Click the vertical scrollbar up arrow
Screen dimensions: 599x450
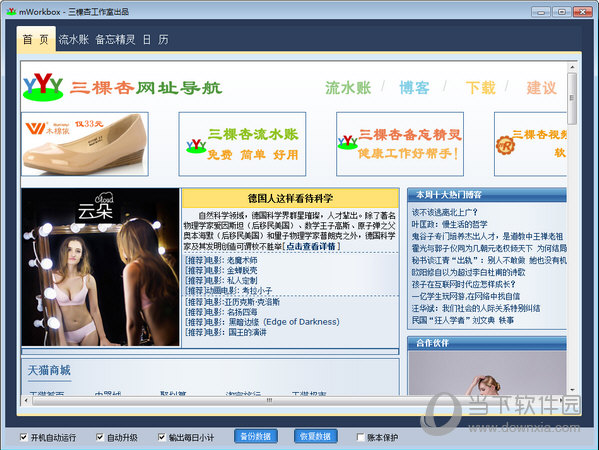click(572, 67)
